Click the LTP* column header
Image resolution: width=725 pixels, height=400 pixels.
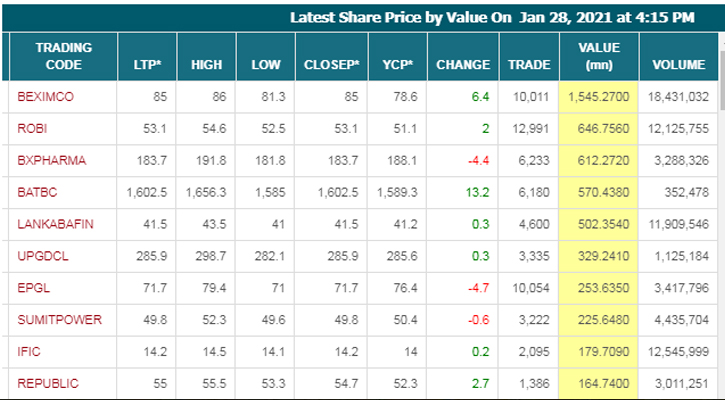click(148, 65)
